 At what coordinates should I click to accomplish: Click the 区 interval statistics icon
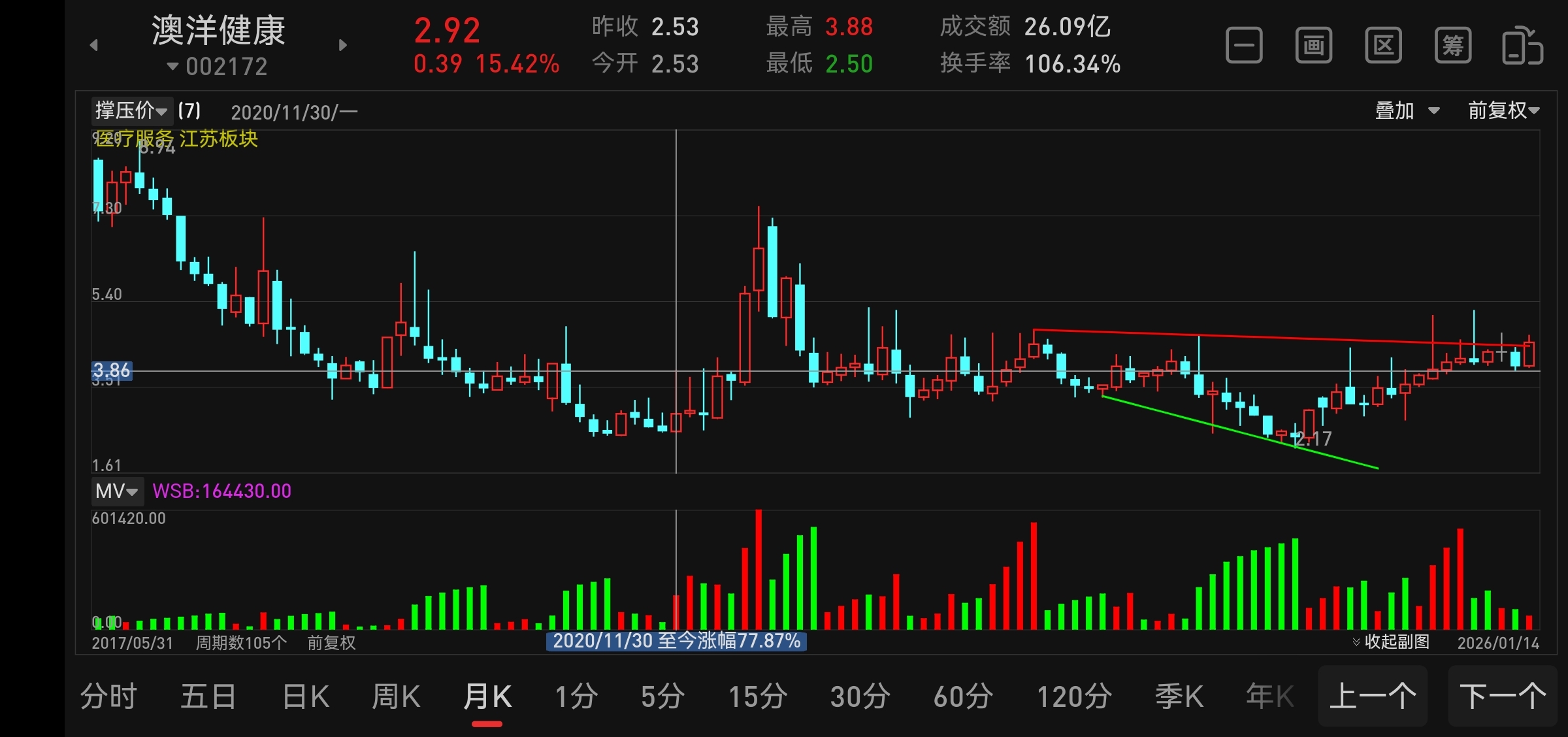point(1383,46)
